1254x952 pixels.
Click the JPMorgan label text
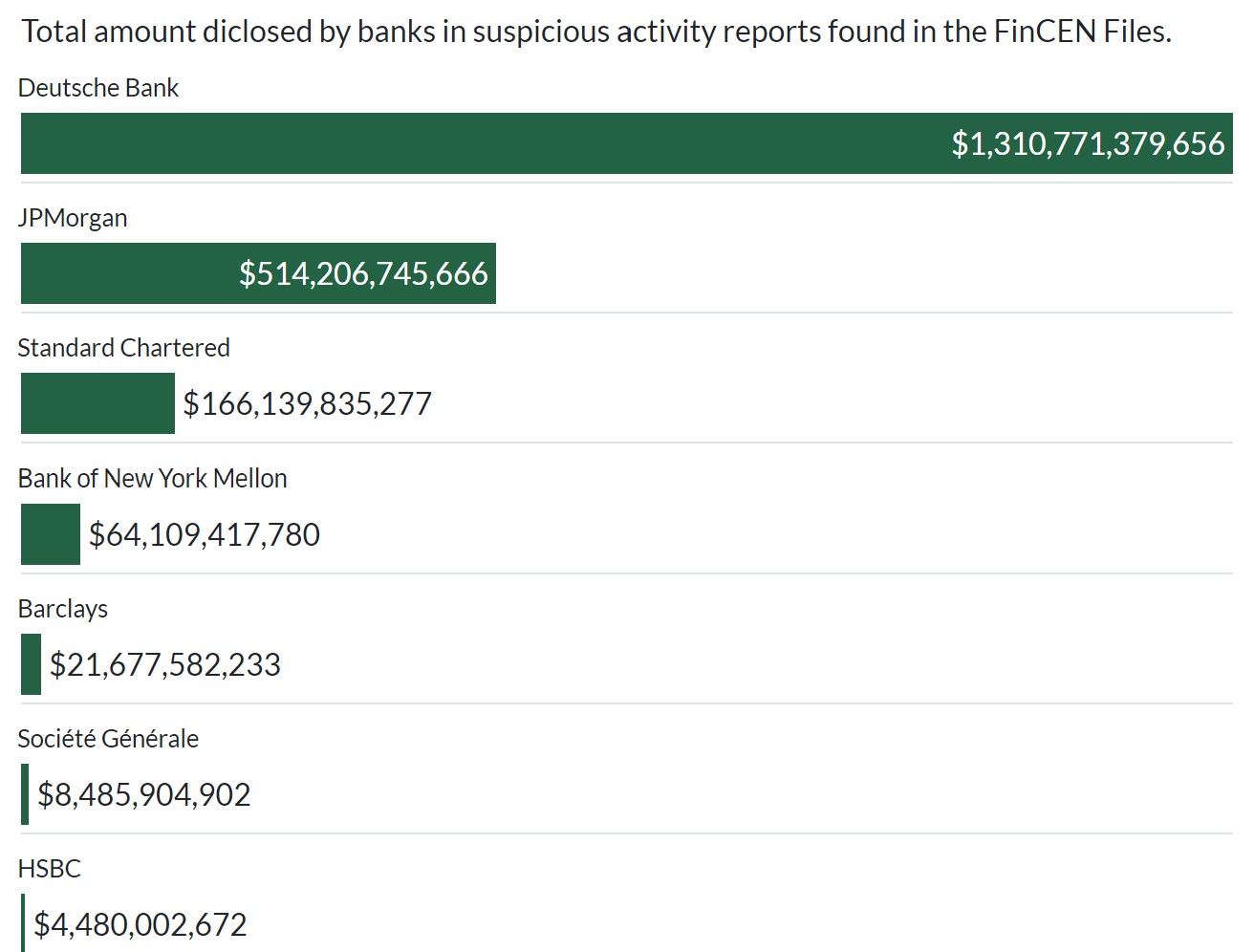pos(73,218)
